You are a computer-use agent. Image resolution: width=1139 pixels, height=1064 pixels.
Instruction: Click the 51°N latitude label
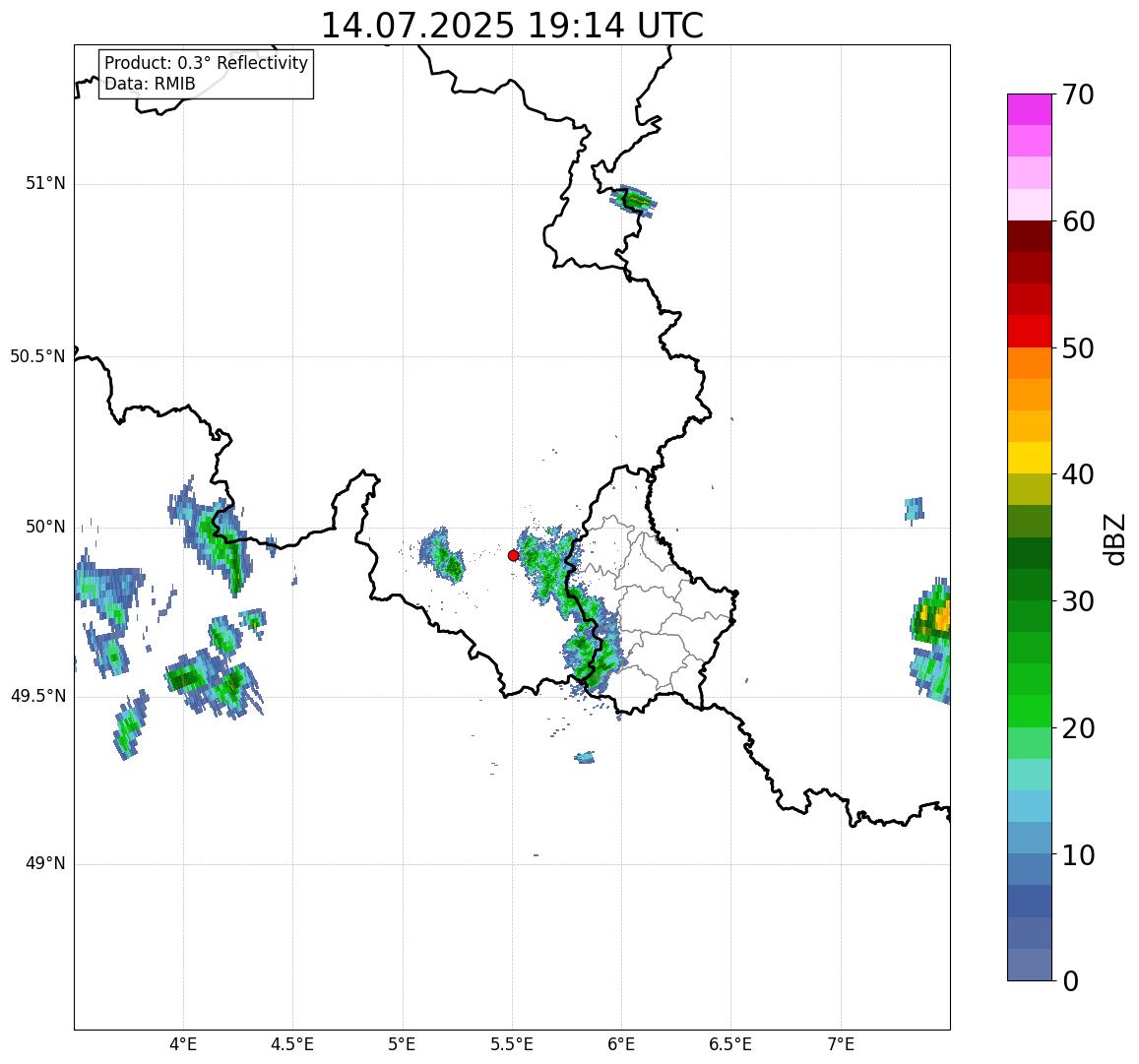point(45,184)
